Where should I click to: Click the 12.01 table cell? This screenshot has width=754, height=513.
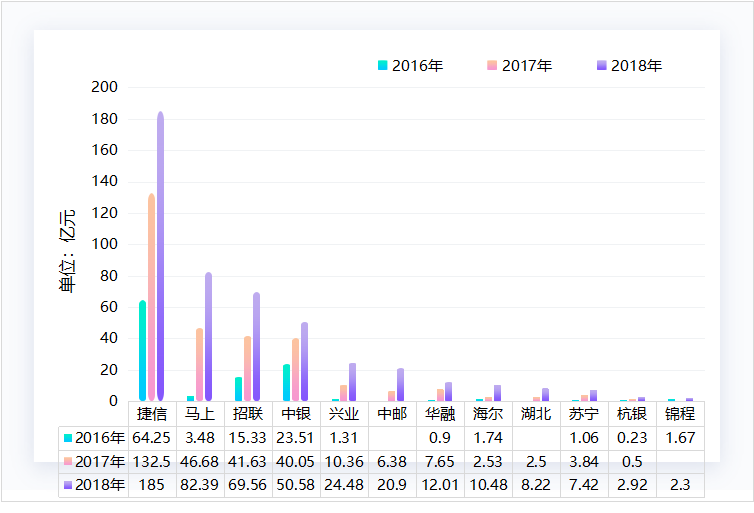pos(440,485)
